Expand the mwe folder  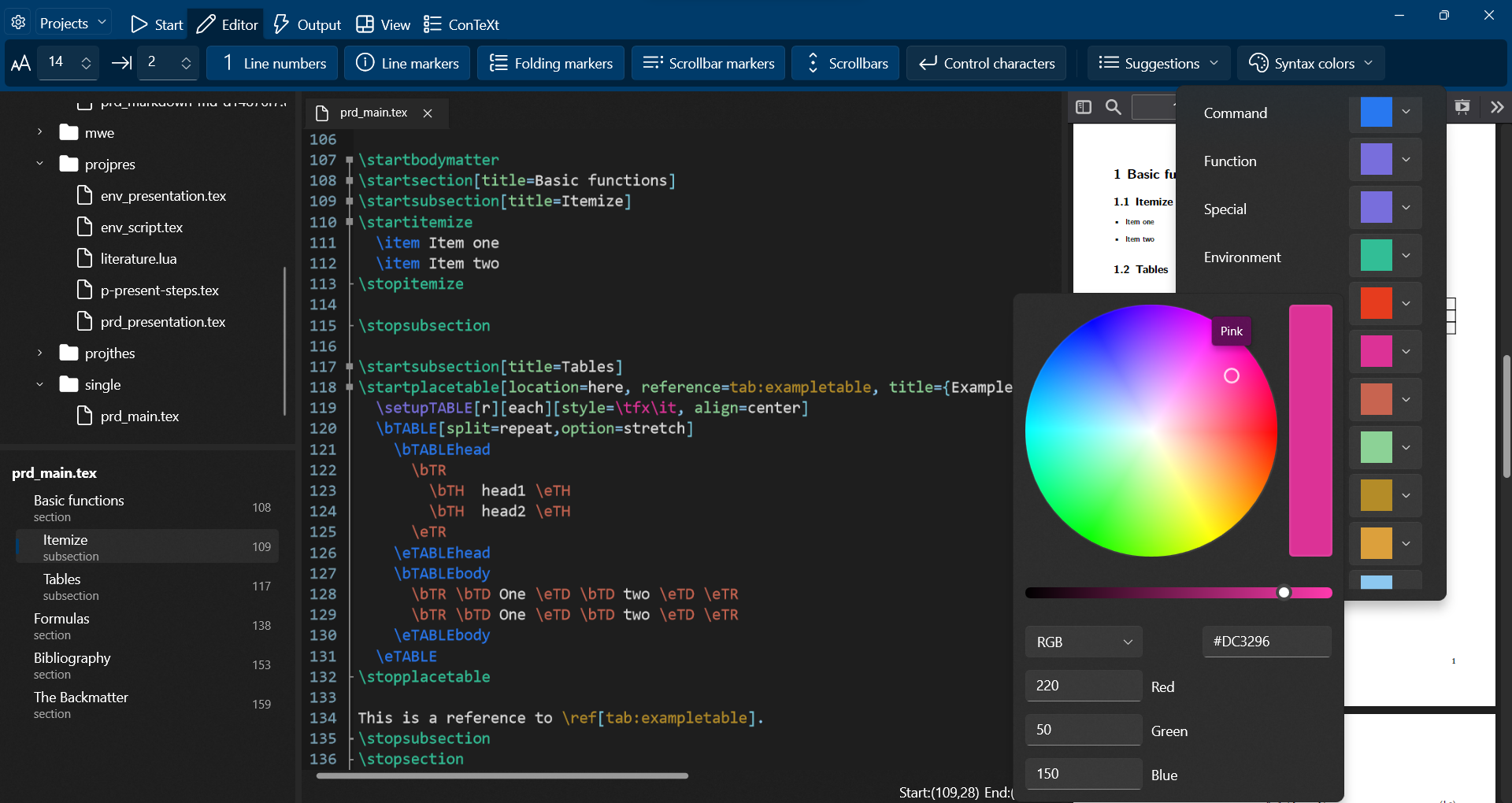[x=39, y=132]
